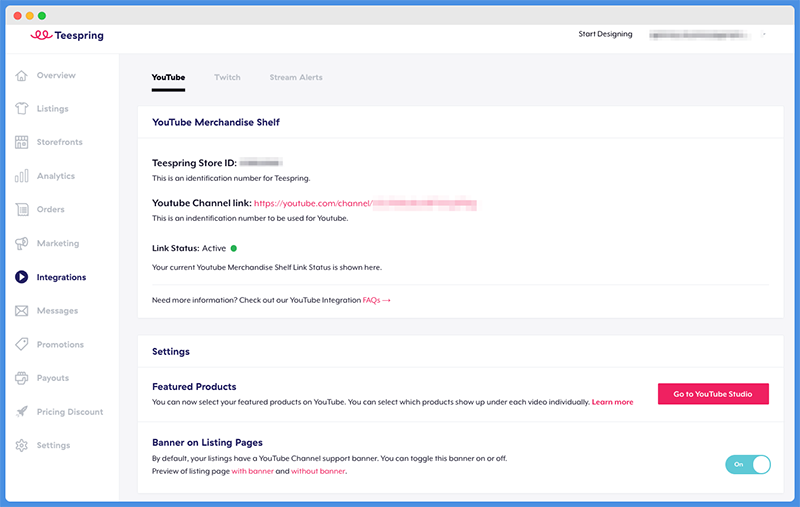Open Messages in the sidebar
800x507 pixels.
57,311
